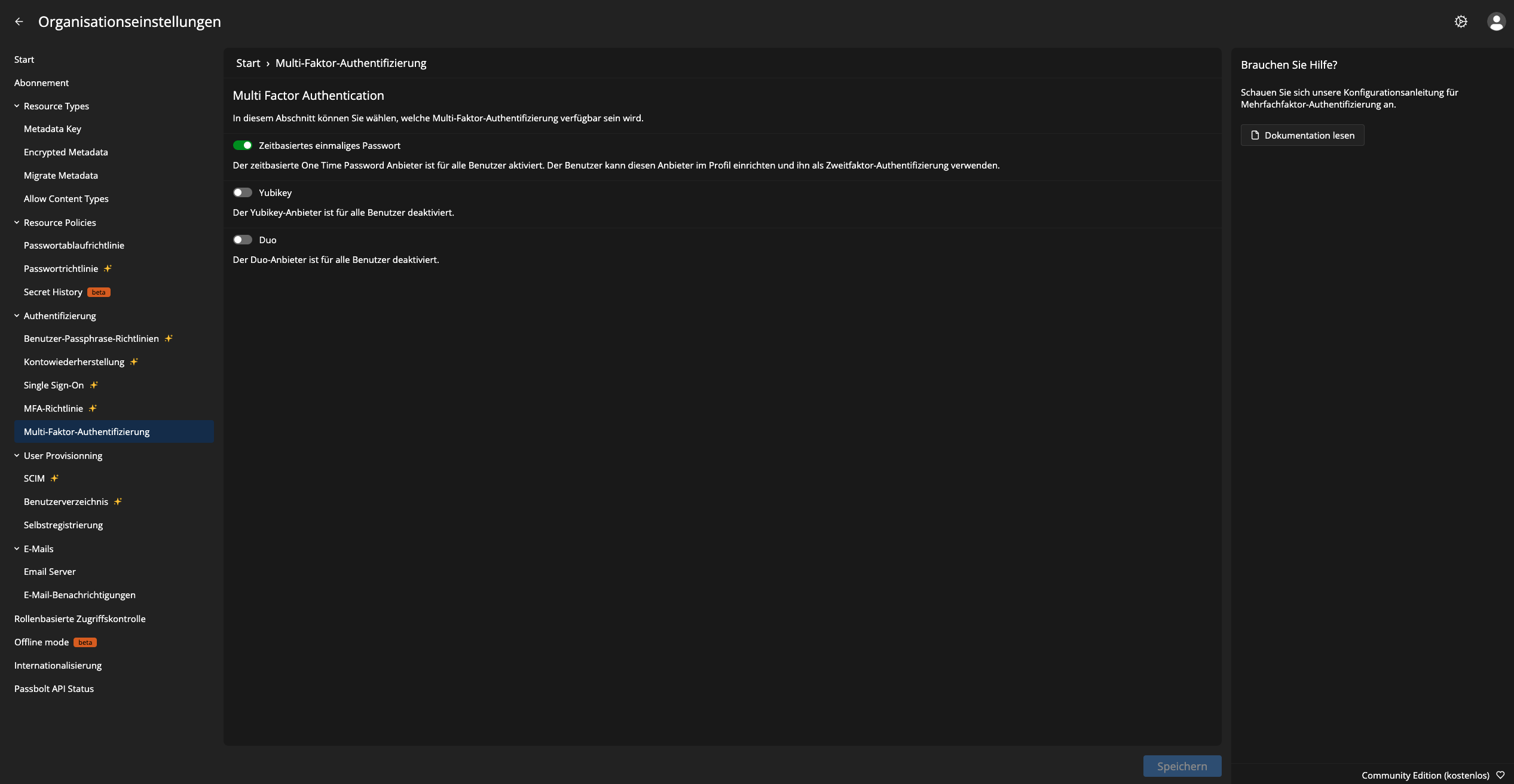1514x784 pixels.
Task: Click the sparkle icon beside Kontowiederherstellung
Action: [x=134, y=362]
